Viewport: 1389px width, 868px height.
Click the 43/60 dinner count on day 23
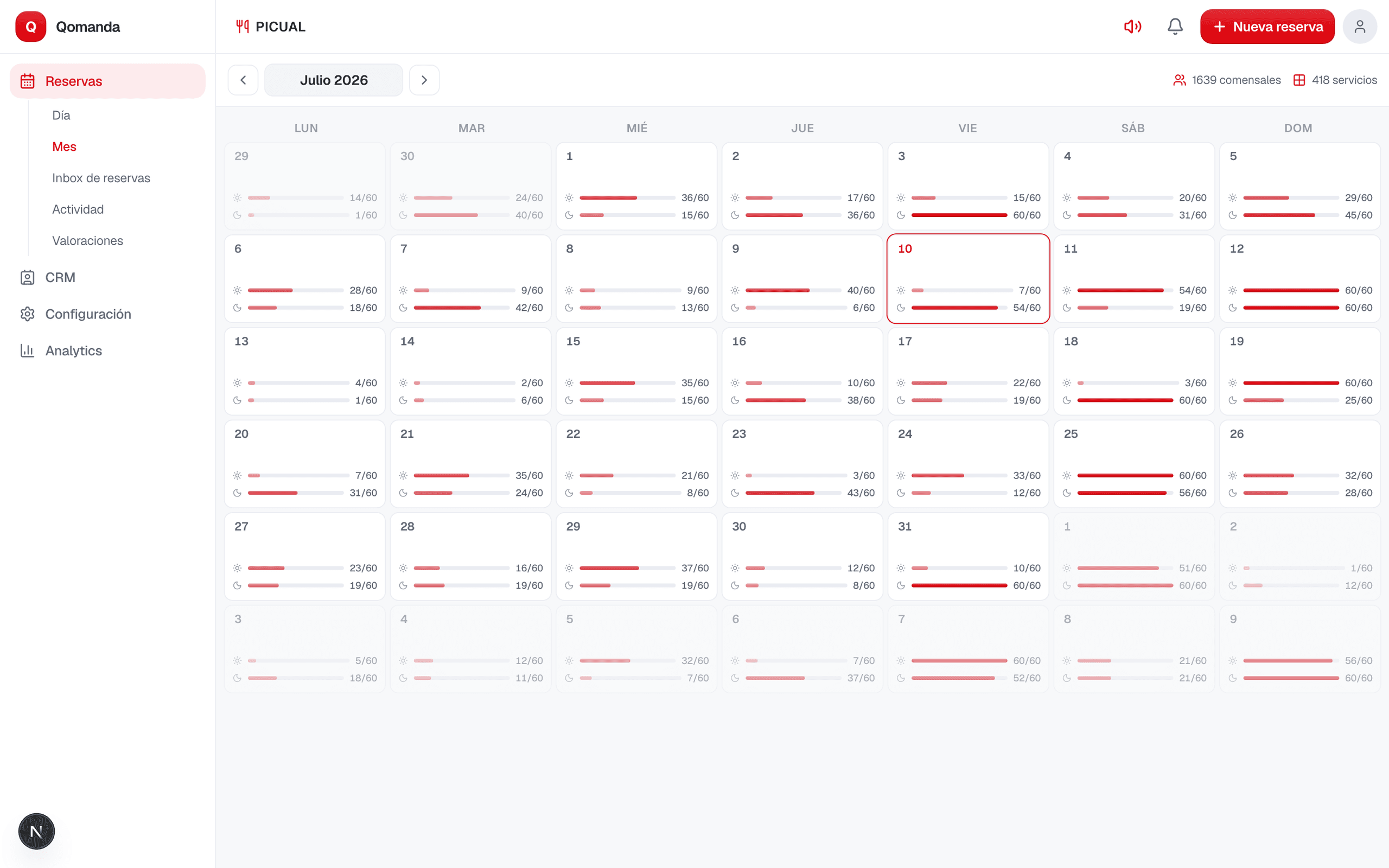point(861,493)
